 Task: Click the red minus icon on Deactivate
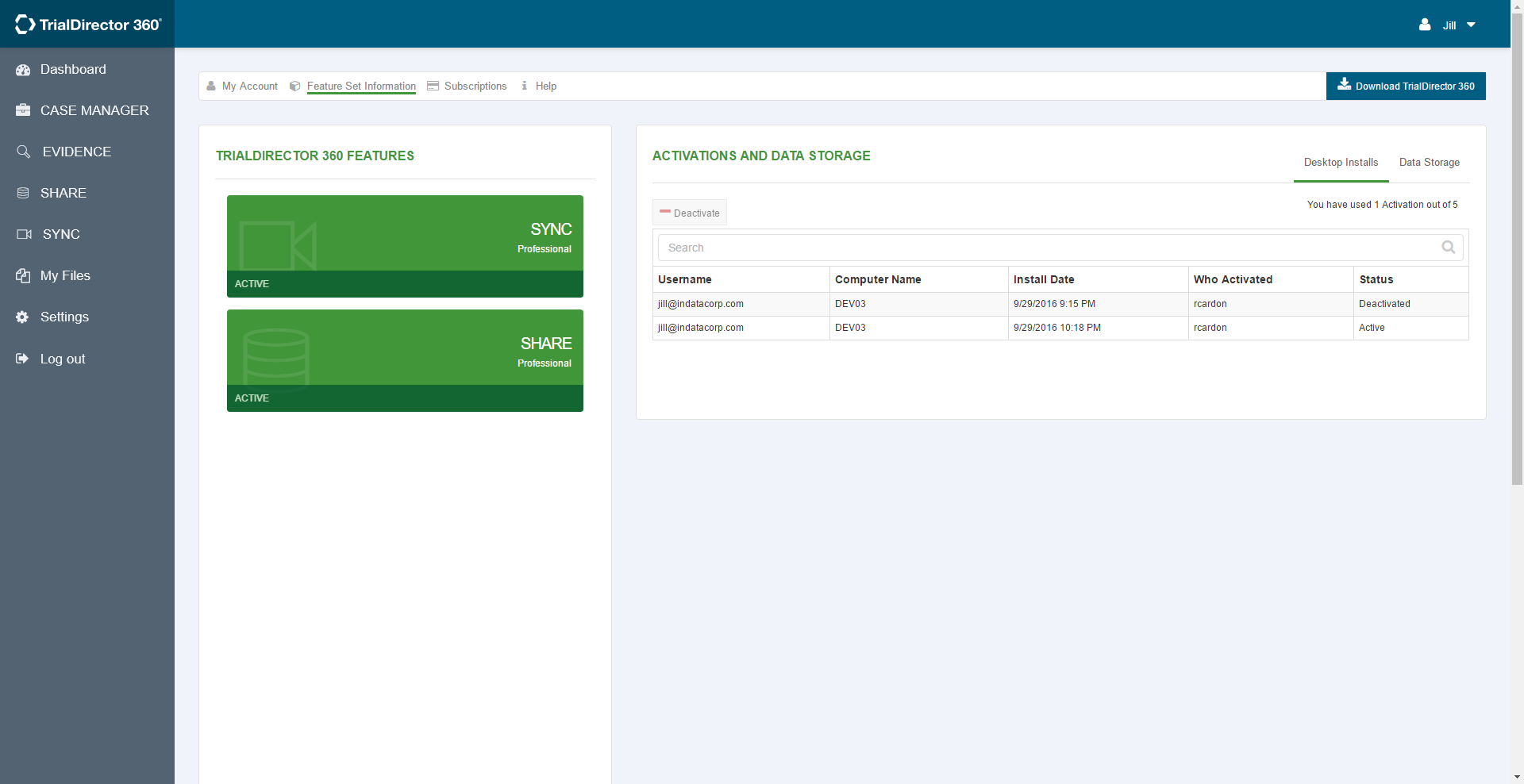click(x=665, y=212)
